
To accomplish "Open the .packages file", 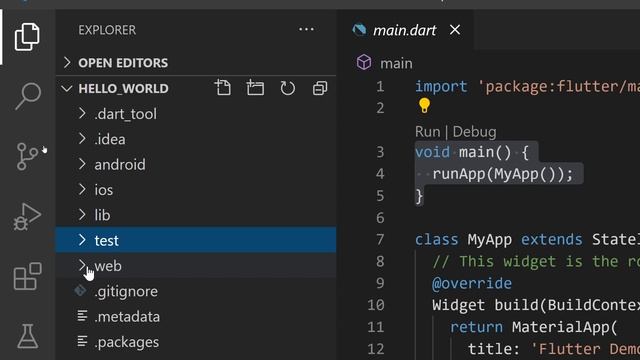I will pos(196,342).
